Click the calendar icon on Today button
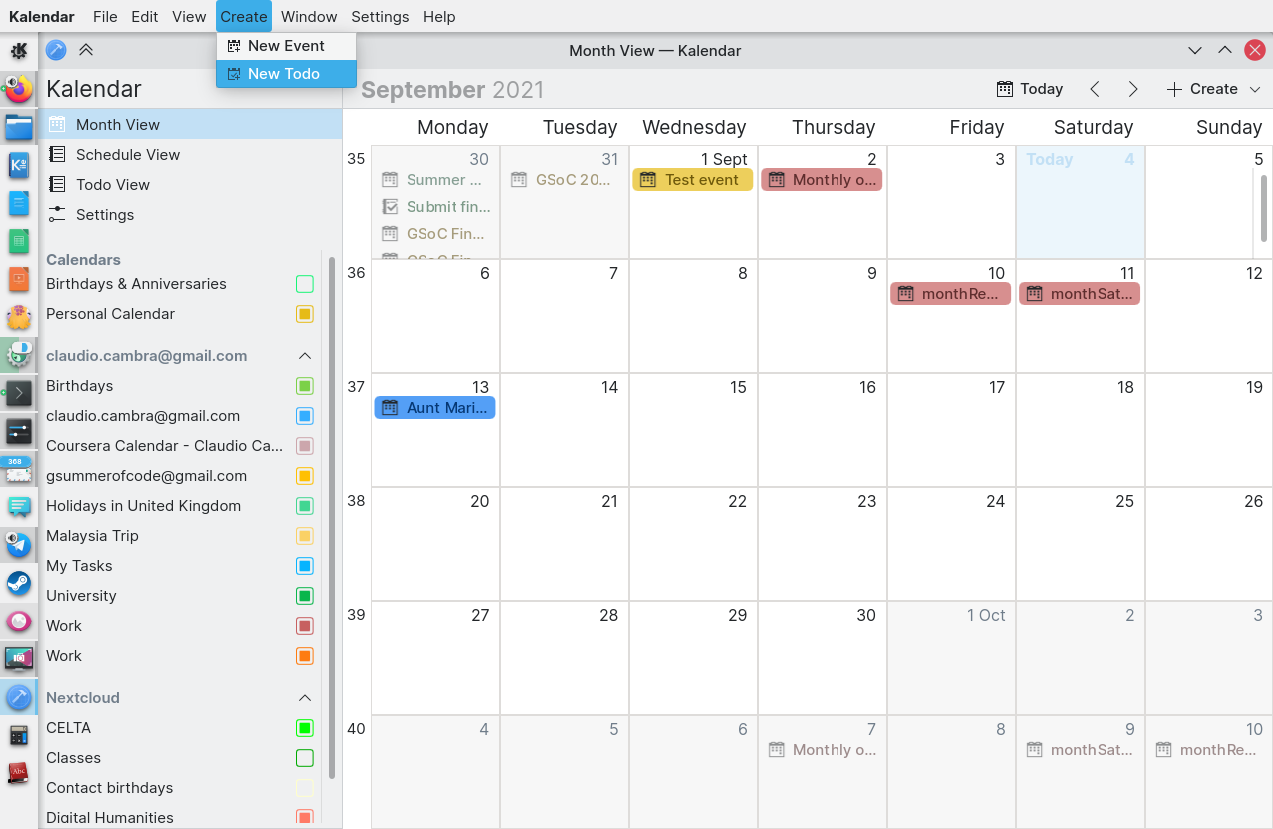Viewport: 1273px width, 829px height. pyautogui.click(x=1005, y=89)
